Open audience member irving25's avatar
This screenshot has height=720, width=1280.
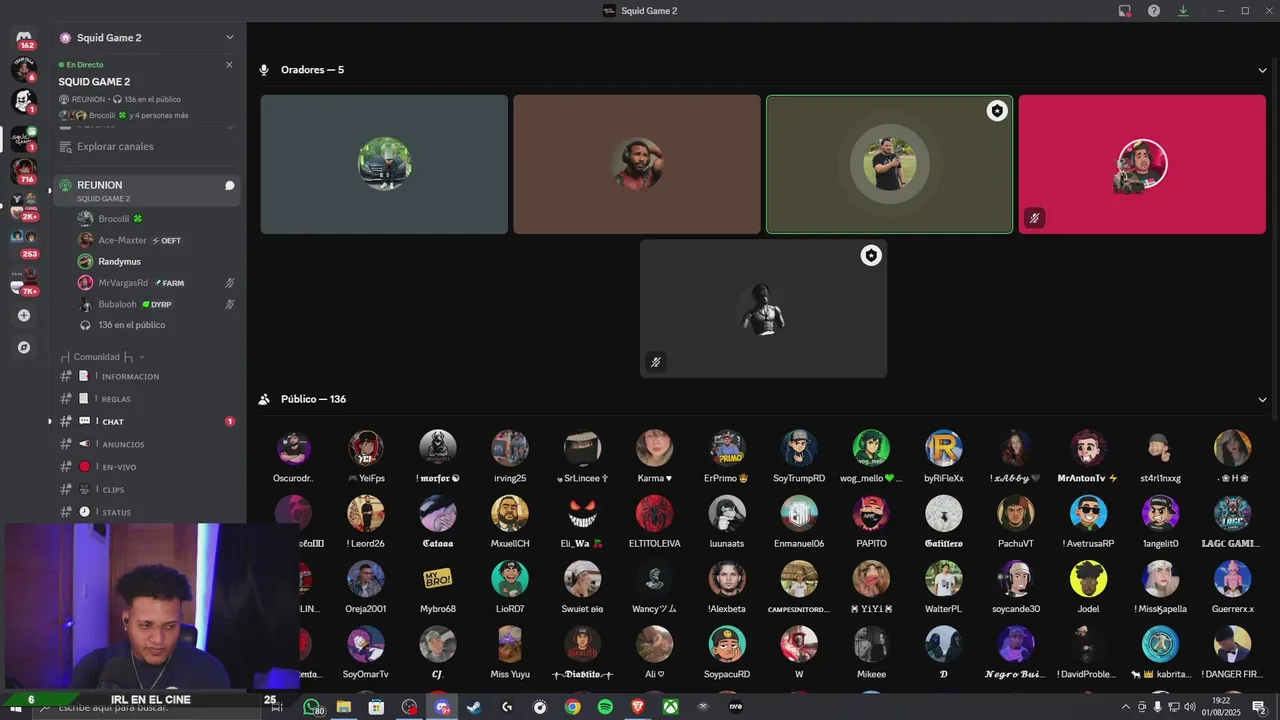pyautogui.click(x=510, y=448)
